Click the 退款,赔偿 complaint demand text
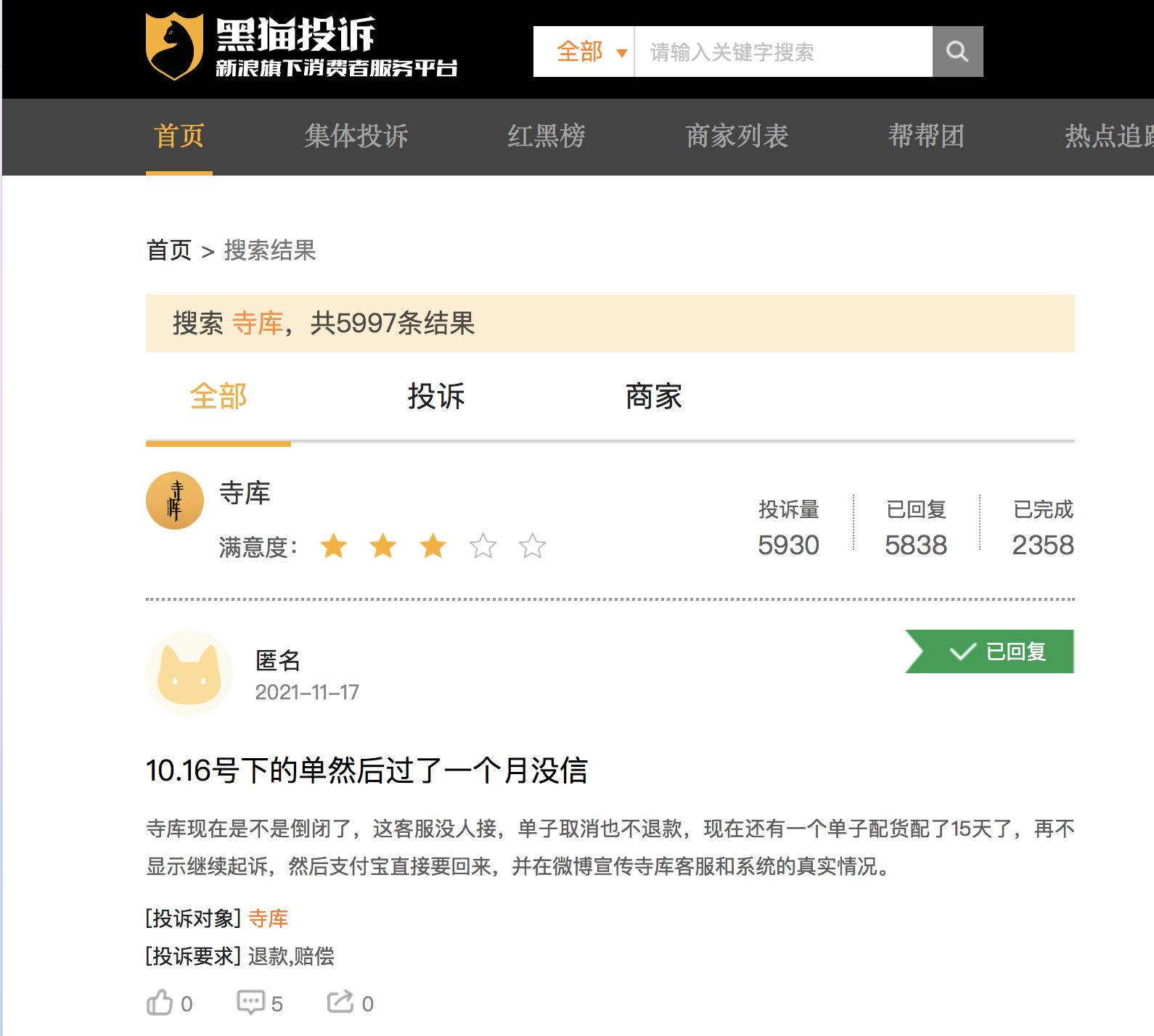The width and height of the screenshot is (1154, 1036). [291, 956]
